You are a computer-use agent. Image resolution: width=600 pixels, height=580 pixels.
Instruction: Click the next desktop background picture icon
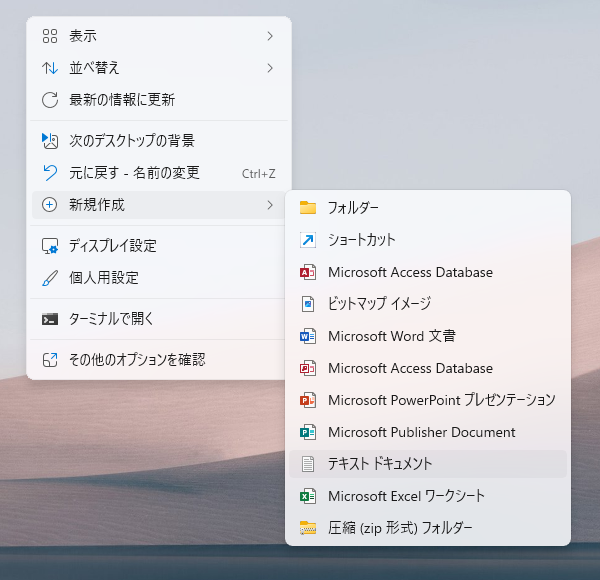[50, 141]
